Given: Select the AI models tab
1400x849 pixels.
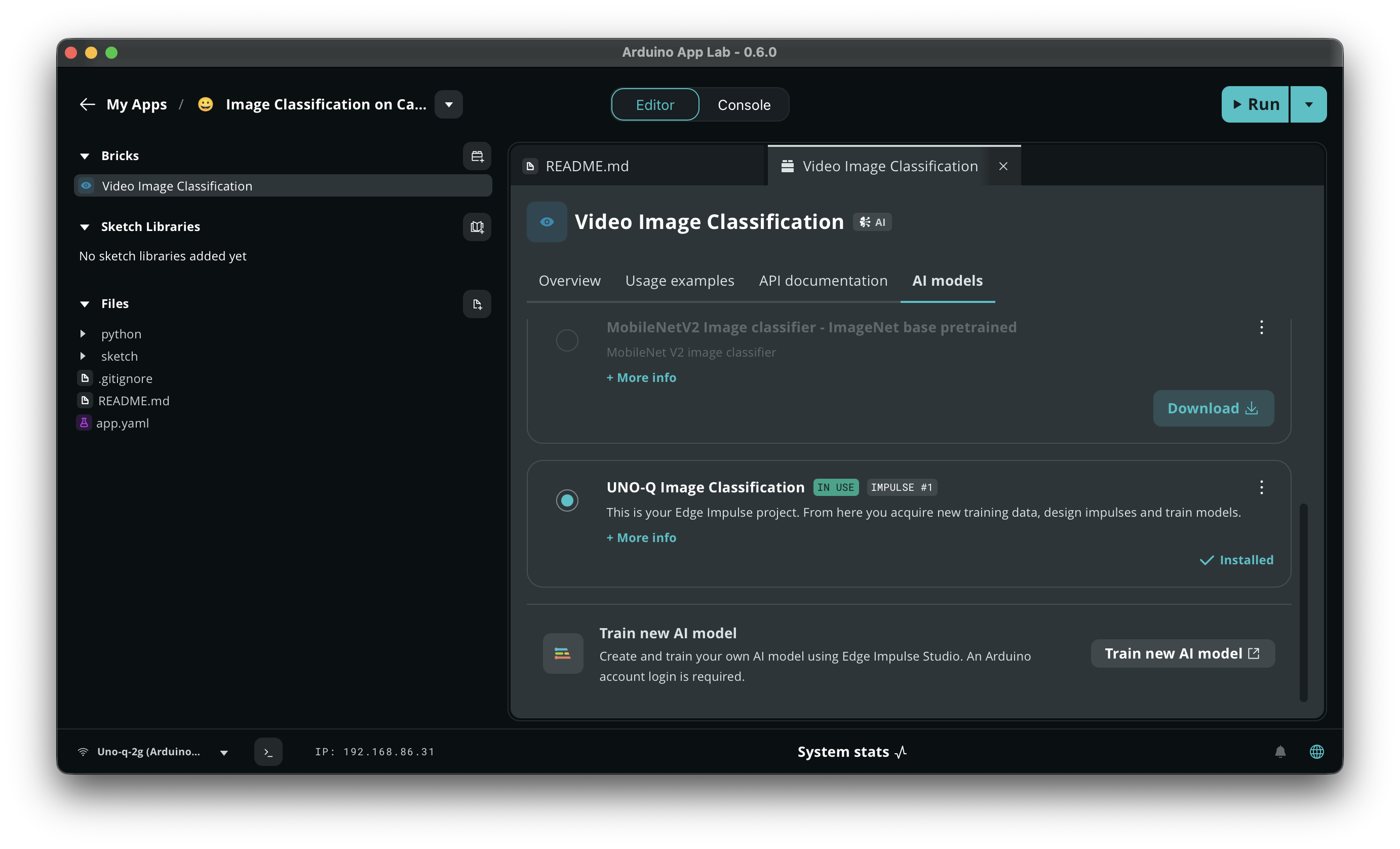Looking at the screenshot, I should [947, 281].
